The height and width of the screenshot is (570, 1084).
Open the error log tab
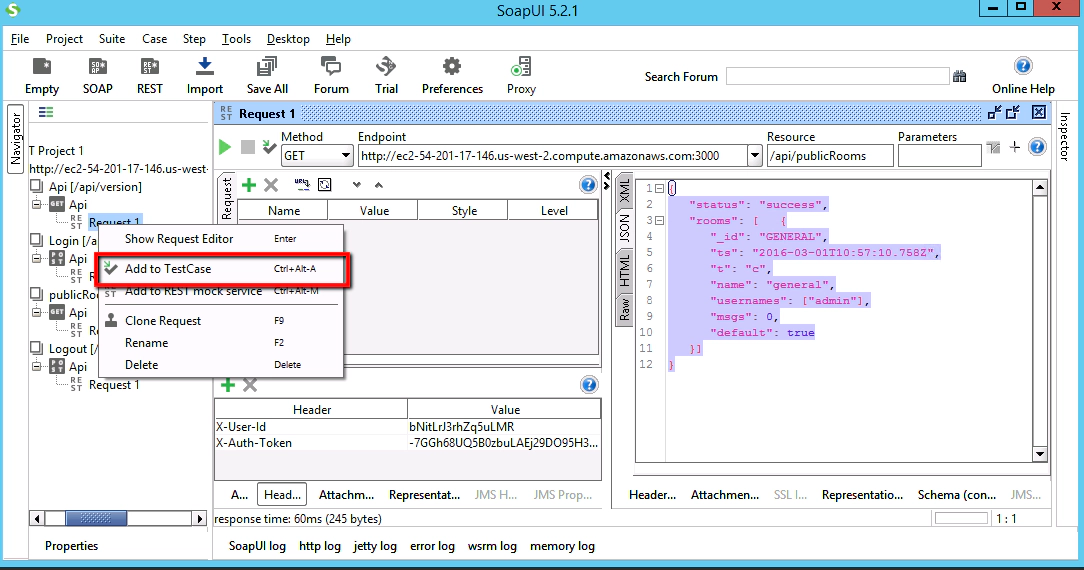(x=432, y=546)
